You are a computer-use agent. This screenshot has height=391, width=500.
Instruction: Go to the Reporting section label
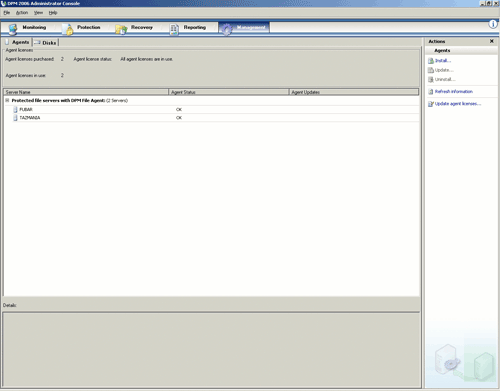(195, 27)
